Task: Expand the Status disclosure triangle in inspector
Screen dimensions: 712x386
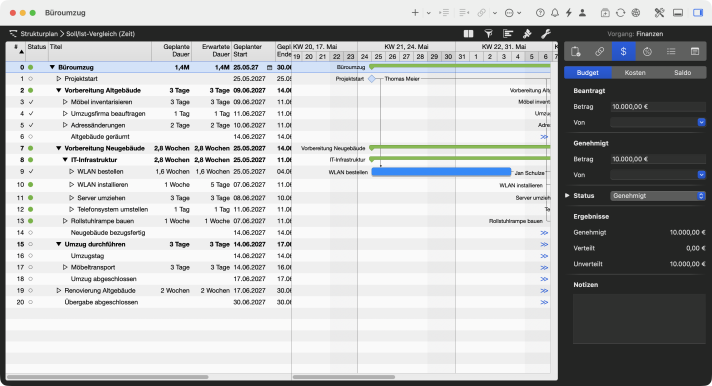Action: tap(567, 195)
